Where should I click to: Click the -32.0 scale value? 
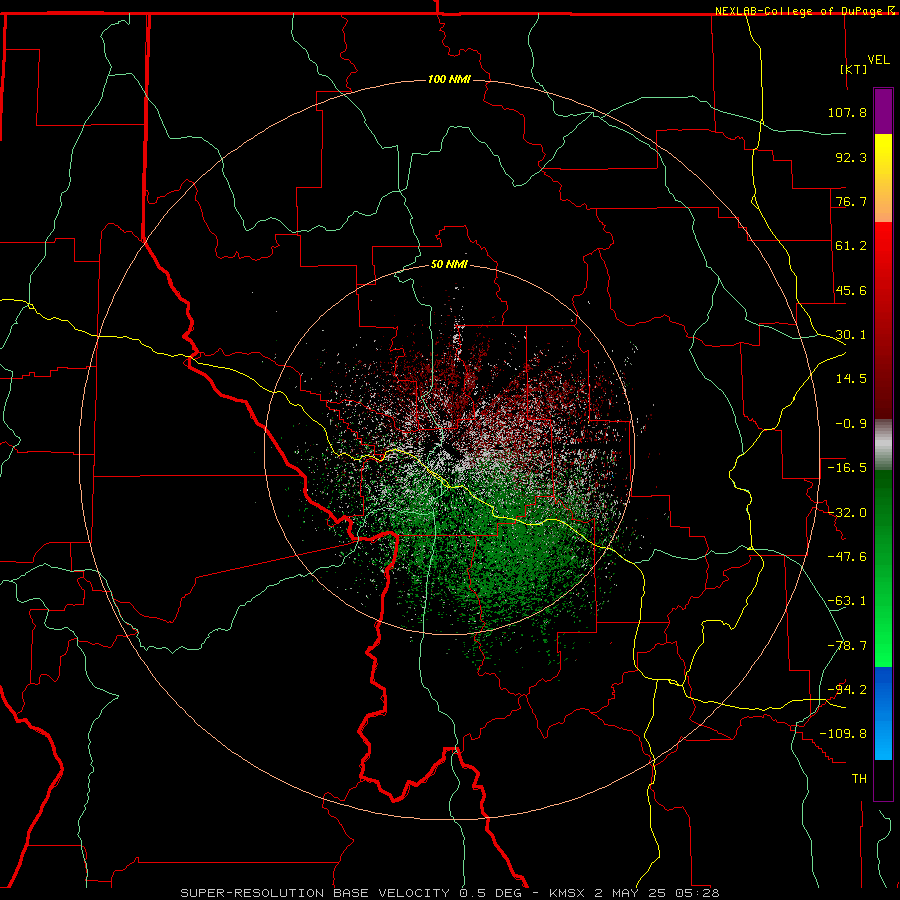click(x=847, y=513)
